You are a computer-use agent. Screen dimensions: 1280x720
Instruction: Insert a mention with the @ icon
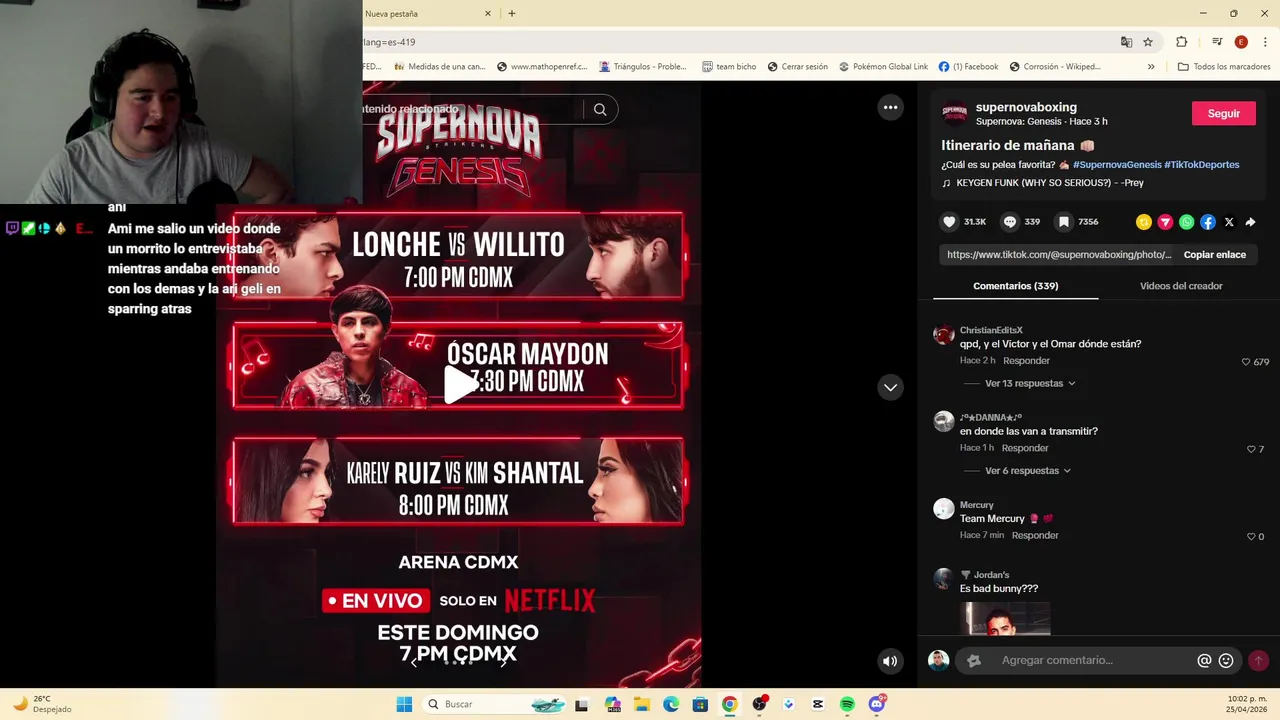pyautogui.click(x=1204, y=660)
